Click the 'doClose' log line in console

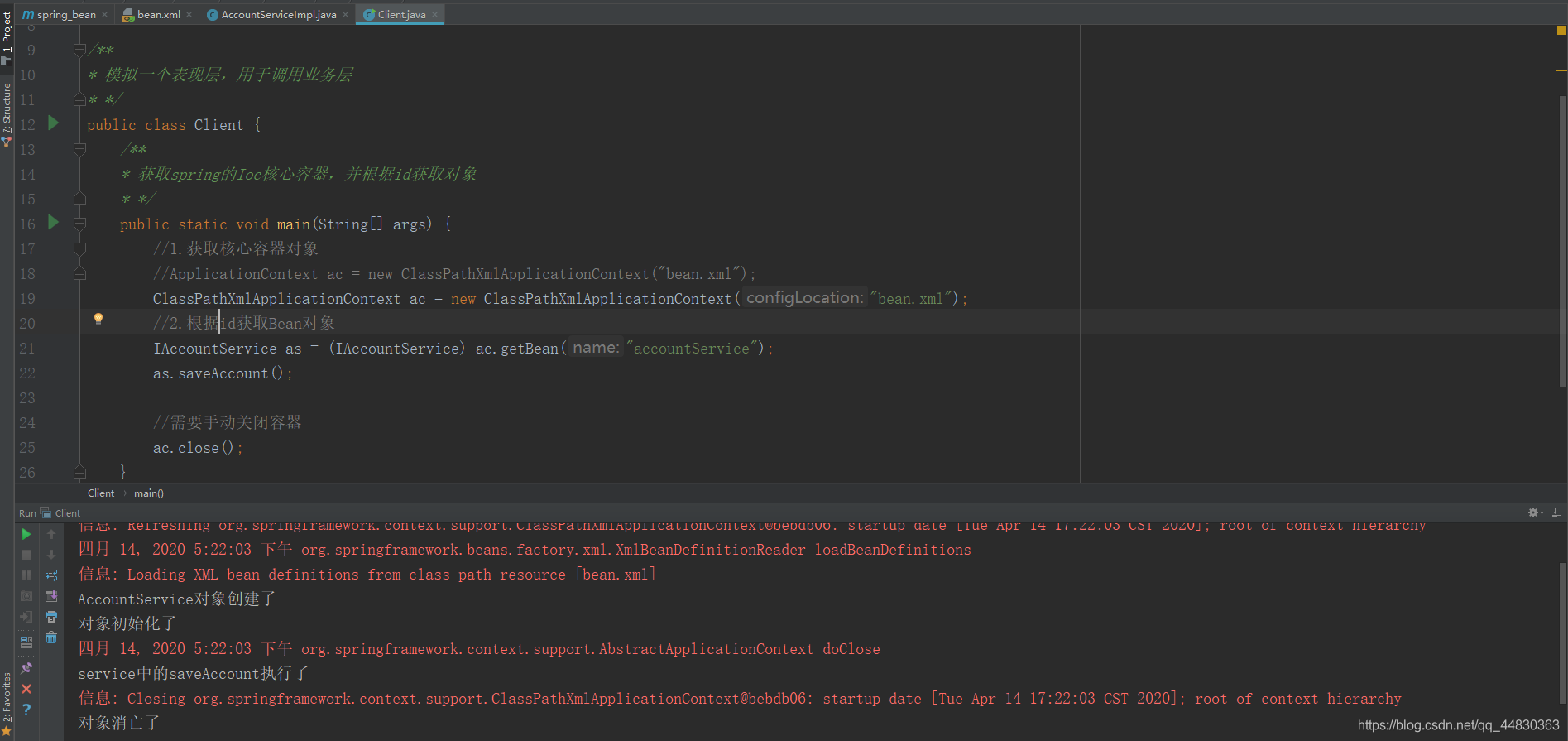pos(479,649)
